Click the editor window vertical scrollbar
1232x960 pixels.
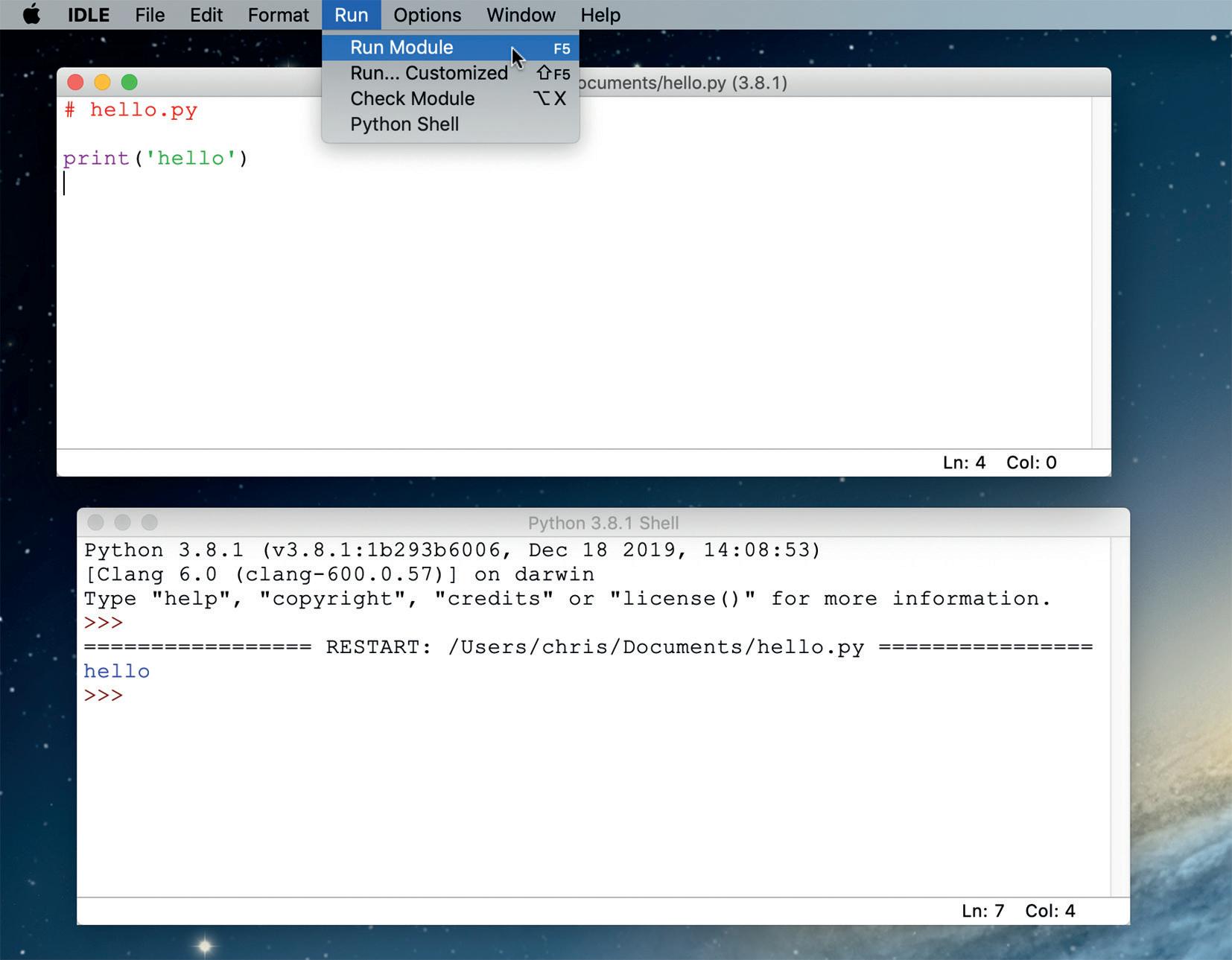click(1101, 273)
